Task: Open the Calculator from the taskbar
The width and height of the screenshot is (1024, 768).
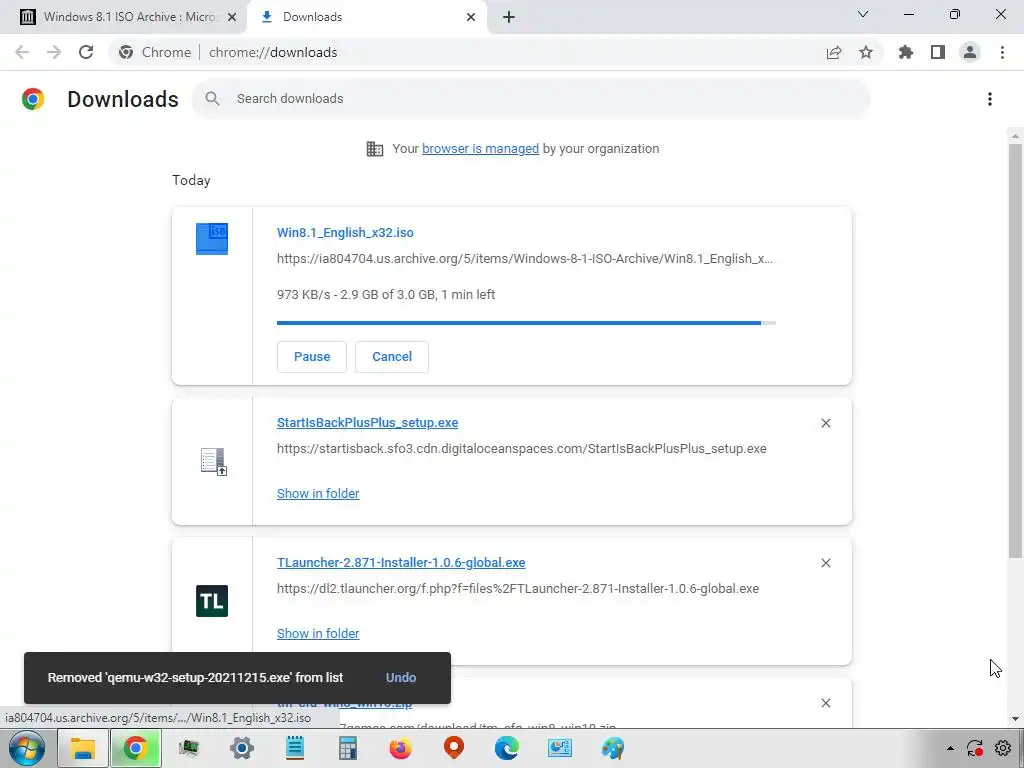Action: pyautogui.click(x=347, y=748)
